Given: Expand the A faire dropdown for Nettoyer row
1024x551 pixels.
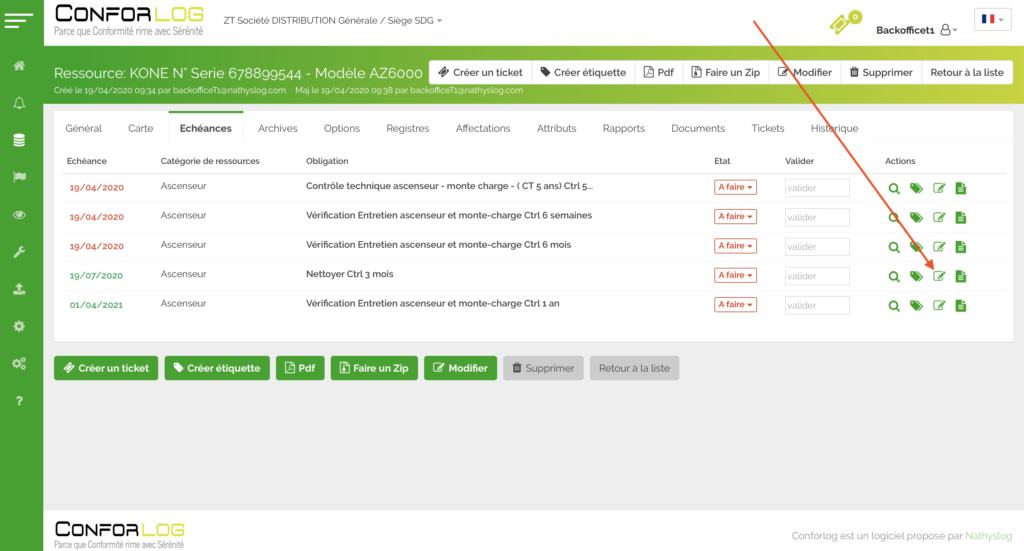Looking at the screenshot, I should (735, 275).
